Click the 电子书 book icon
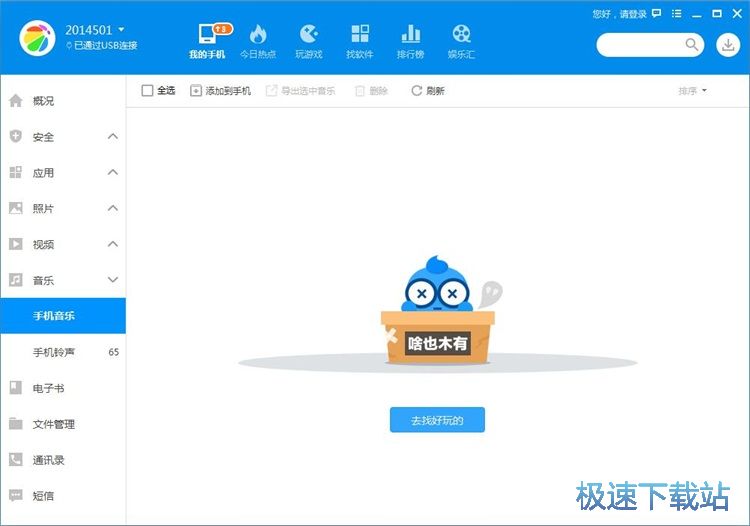The image size is (750, 526). point(16,387)
